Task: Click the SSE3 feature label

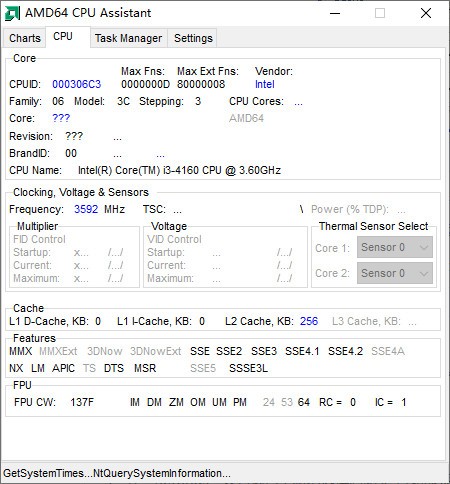Action: (x=264, y=351)
